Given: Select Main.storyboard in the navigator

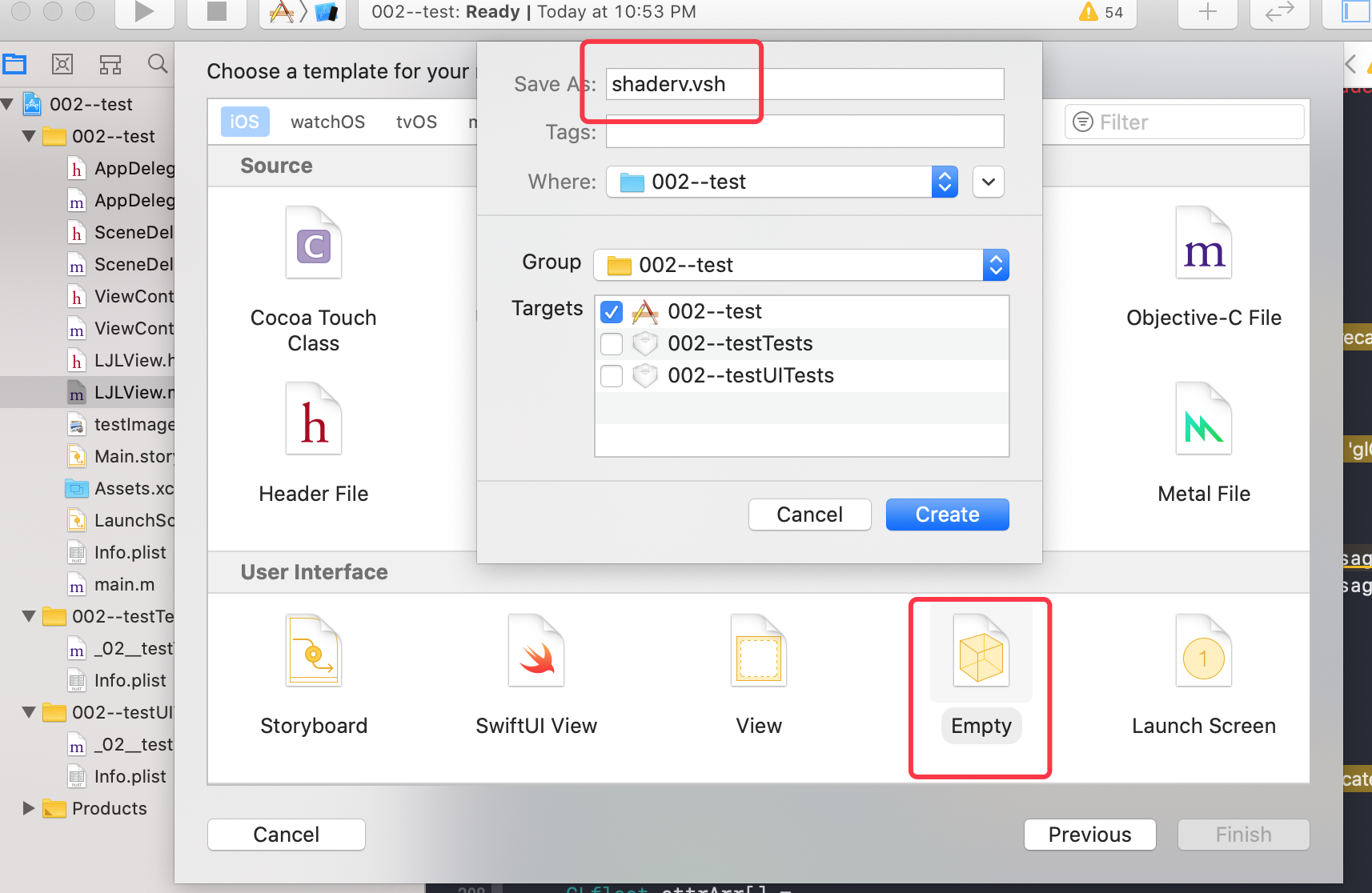Looking at the screenshot, I should 87,456.
